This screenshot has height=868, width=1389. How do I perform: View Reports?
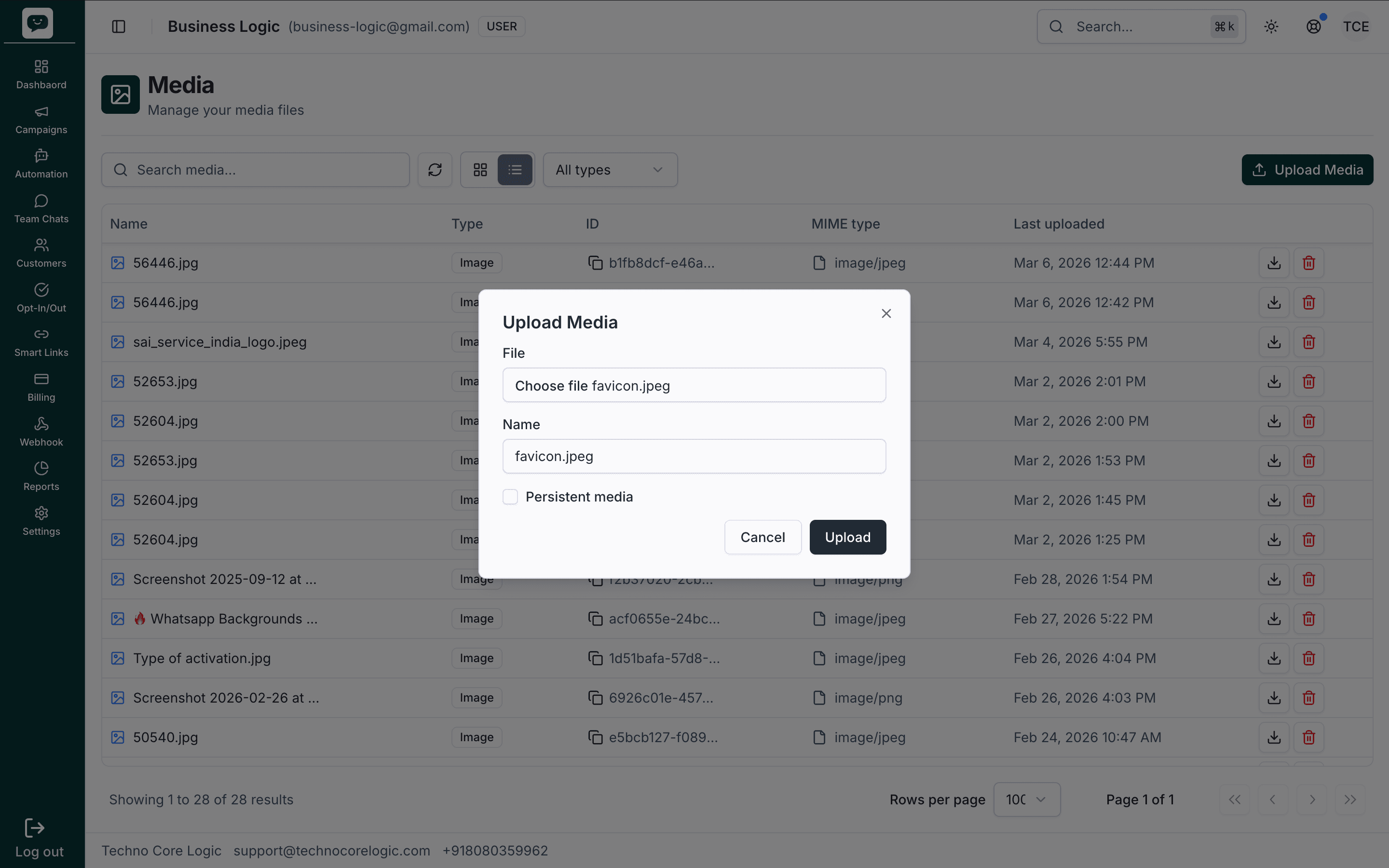pyautogui.click(x=41, y=476)
